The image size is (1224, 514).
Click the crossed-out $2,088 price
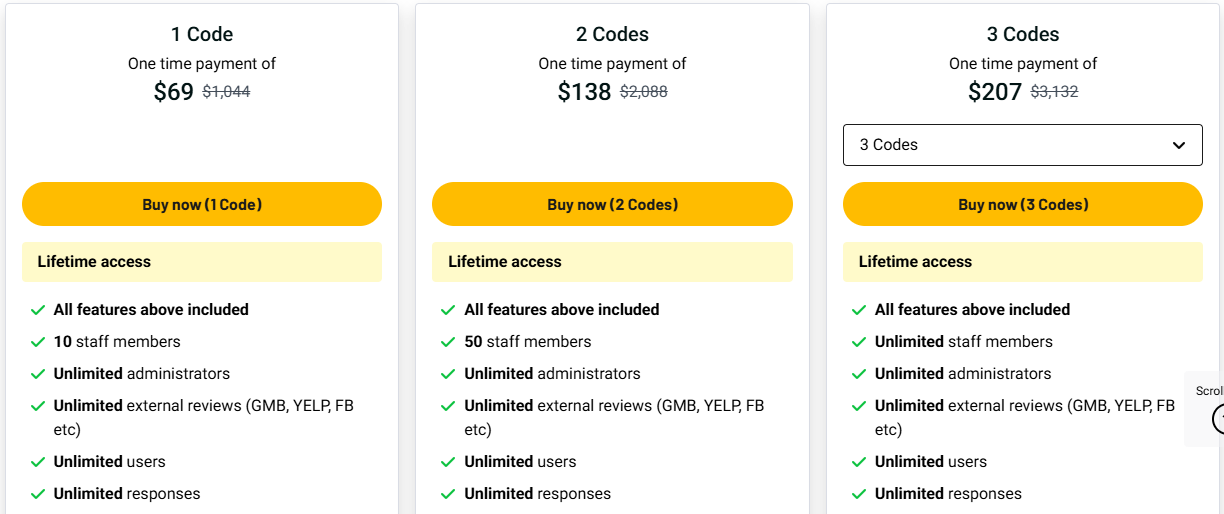(x=643, y=92)
